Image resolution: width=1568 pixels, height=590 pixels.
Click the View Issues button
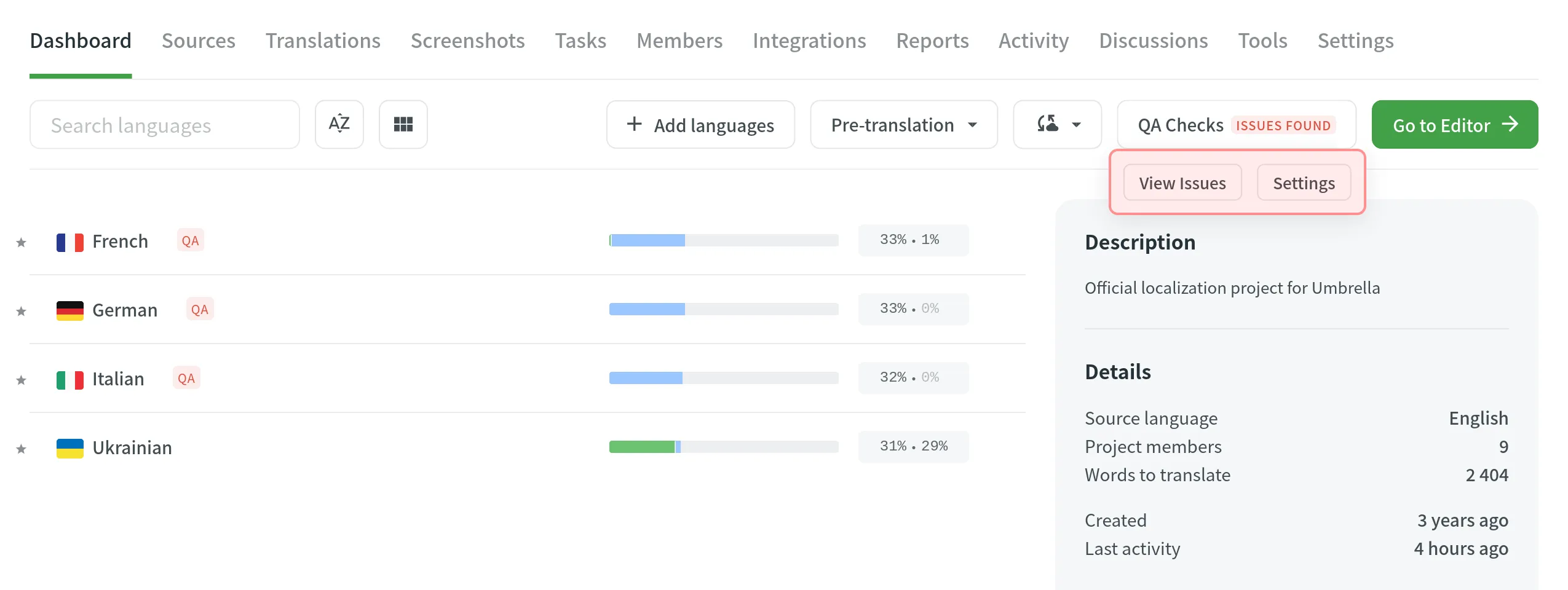click(1182, 183)
